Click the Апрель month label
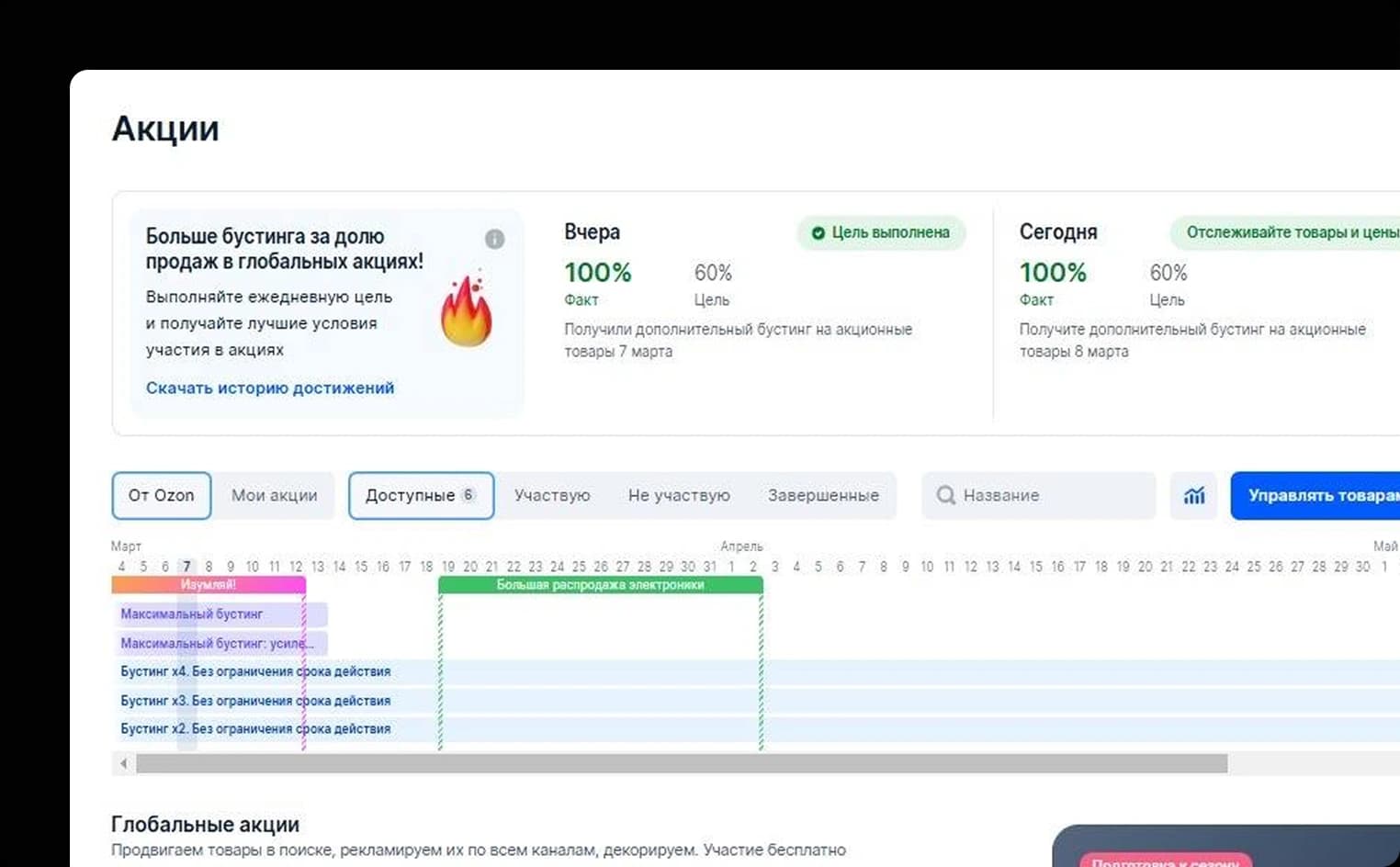The image size is (1400, 867). (x=741, y=546)
